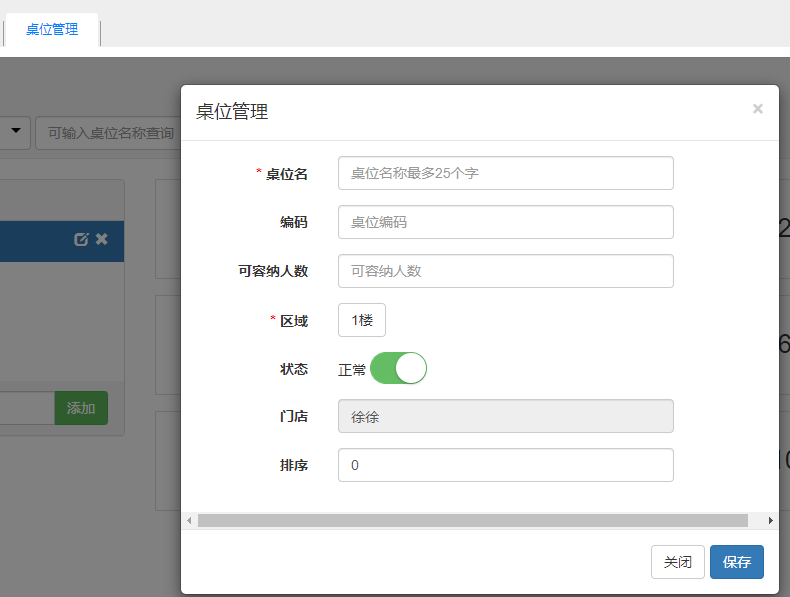The height and width of the screenshot is (597, 790).
Task: Click the delete X icon in the blue row
Action: (x=102, y=240)
